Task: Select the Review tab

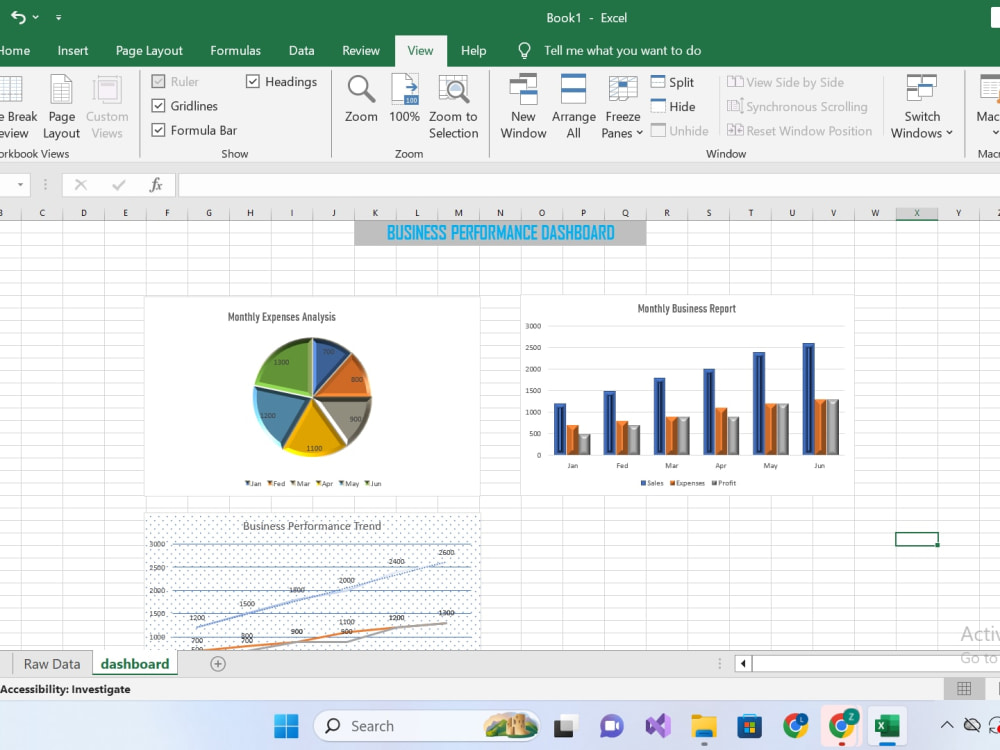Action: tap(360, 50)
